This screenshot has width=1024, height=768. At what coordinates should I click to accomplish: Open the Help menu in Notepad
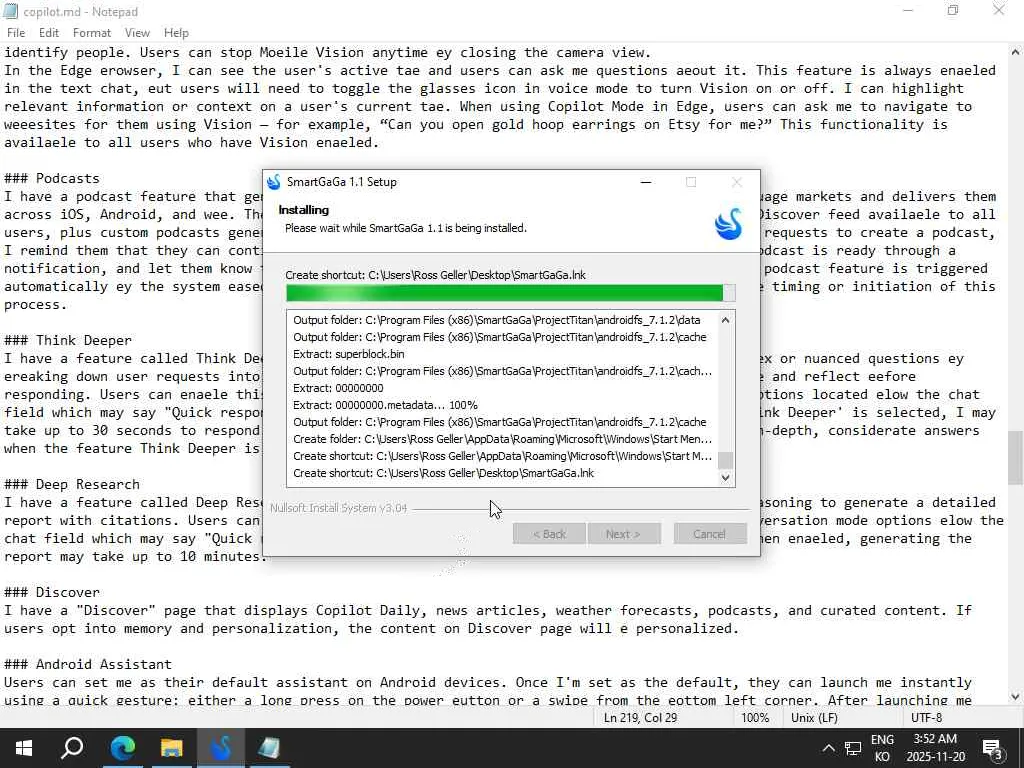tap(176, 33)
